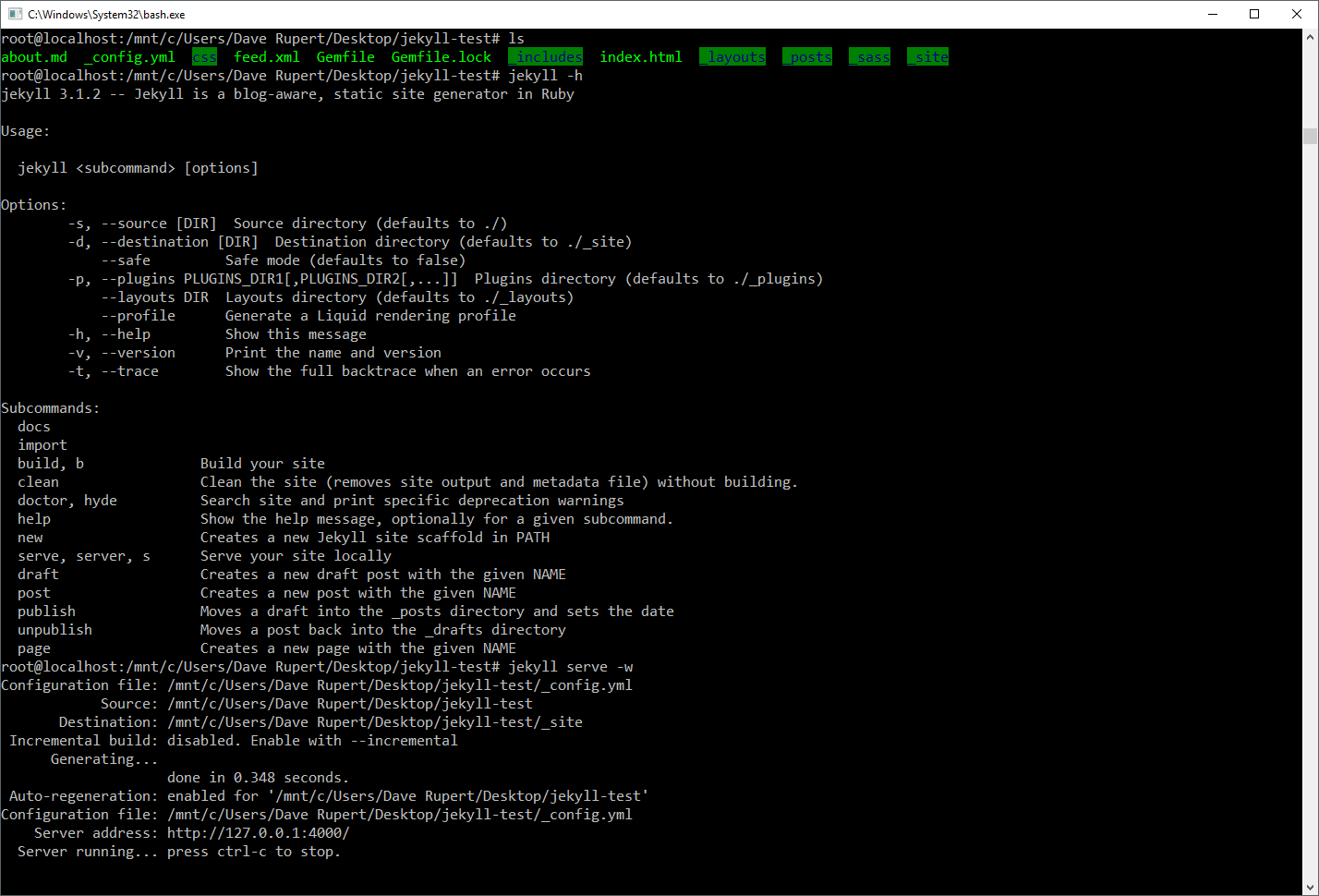Click the 'about.md' file name
The image size is (1319, 896).
click(34, 57)
